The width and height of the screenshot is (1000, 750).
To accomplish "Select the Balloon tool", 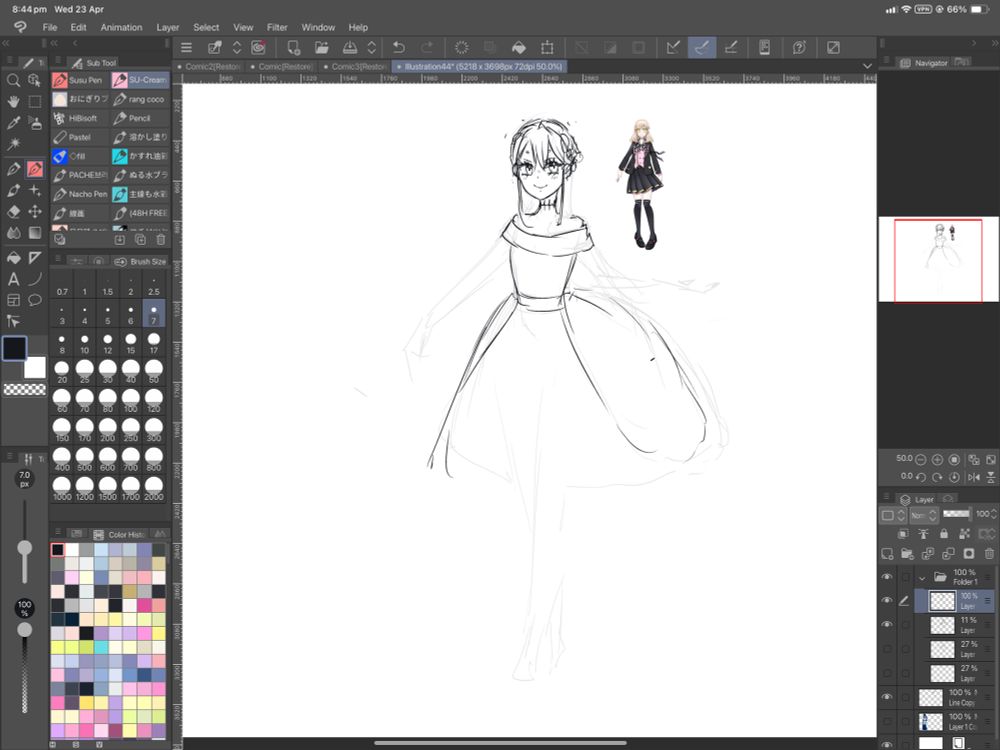I will [35, 300].
